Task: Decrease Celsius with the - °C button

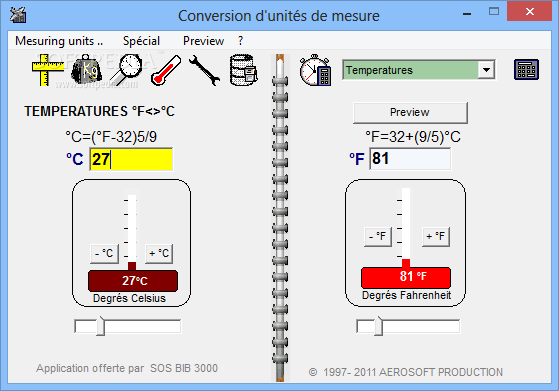Action: pyautogui.click(x=104, y=254)
